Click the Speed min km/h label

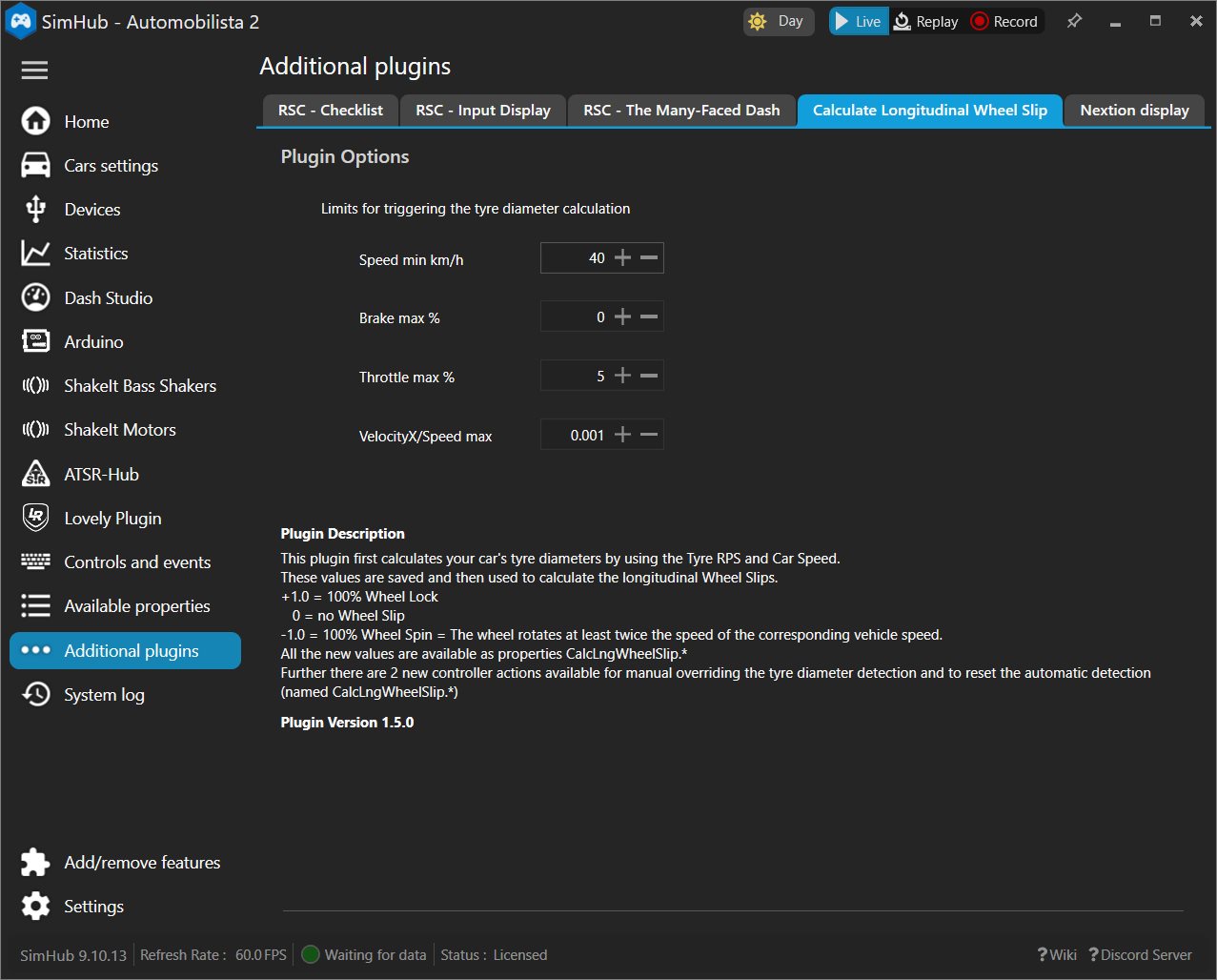point(411,259)
